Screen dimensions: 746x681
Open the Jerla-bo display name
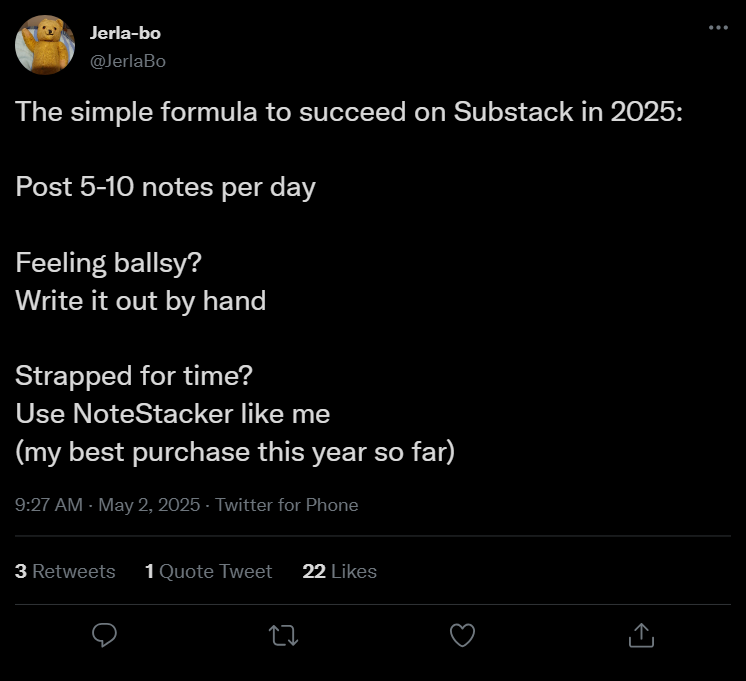pos(125,33)
